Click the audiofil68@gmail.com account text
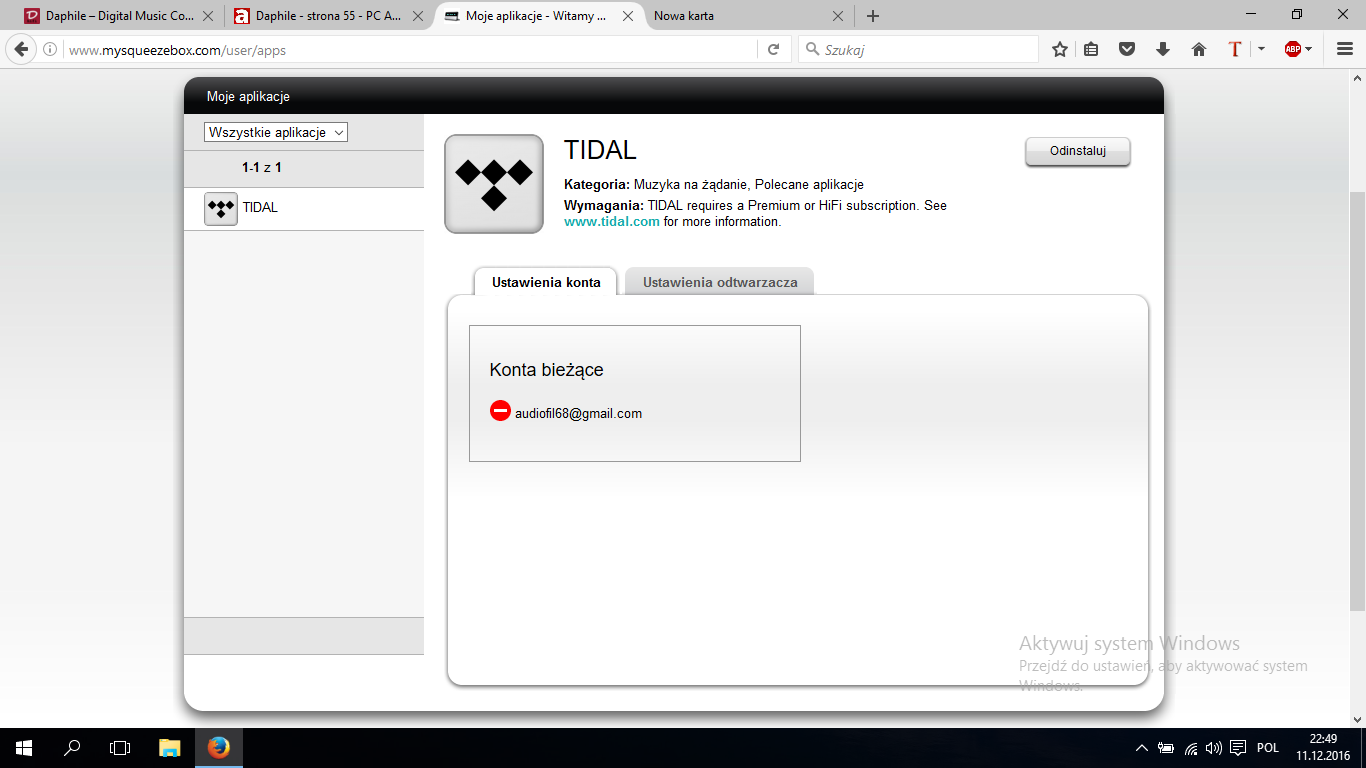Image resolution: width=1366 pixels, height=768 pixels. (x=578, y=413)
